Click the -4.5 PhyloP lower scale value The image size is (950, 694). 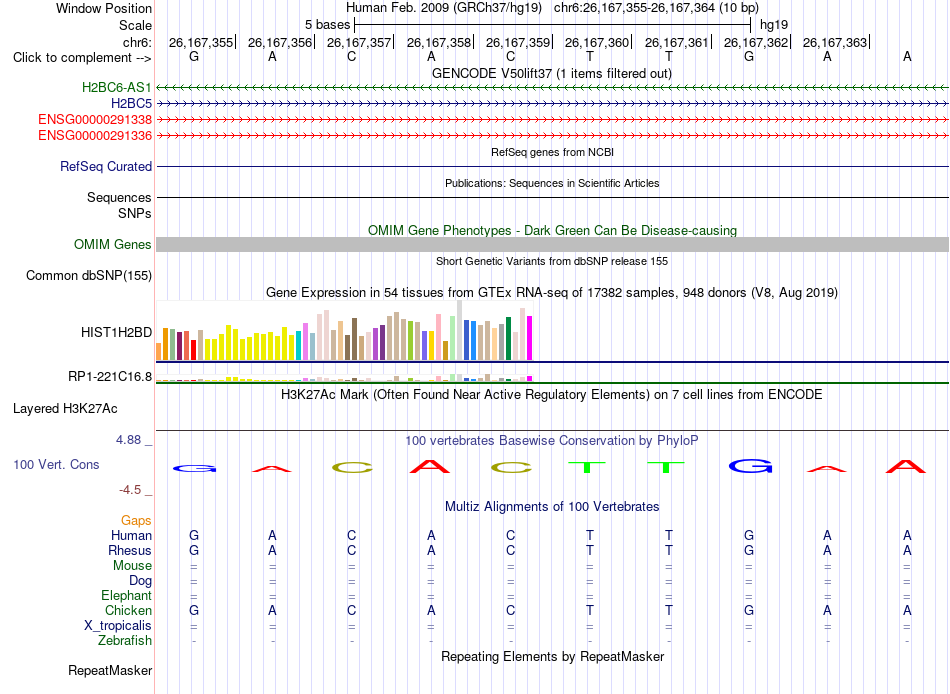tap(130, 490)
